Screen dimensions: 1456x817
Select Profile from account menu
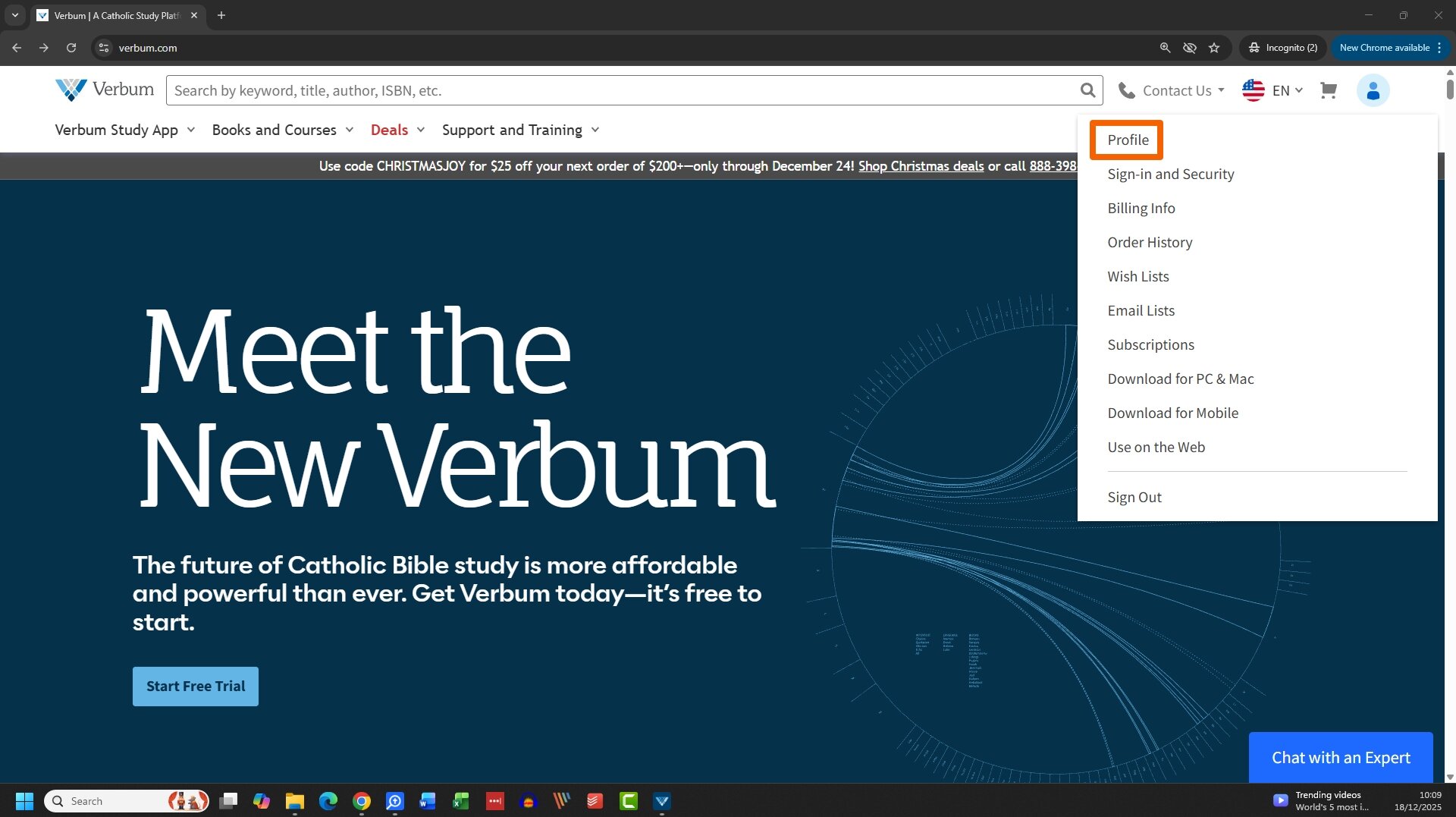1128,140
